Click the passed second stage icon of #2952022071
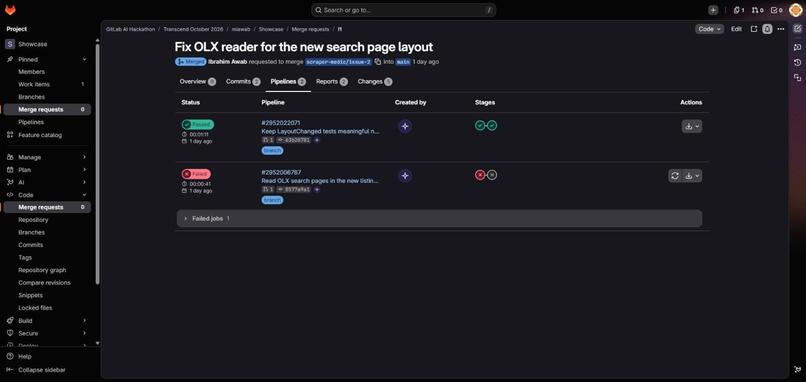Screen dimensions: 806x382 pyautogui.click(x=492, y=125)
